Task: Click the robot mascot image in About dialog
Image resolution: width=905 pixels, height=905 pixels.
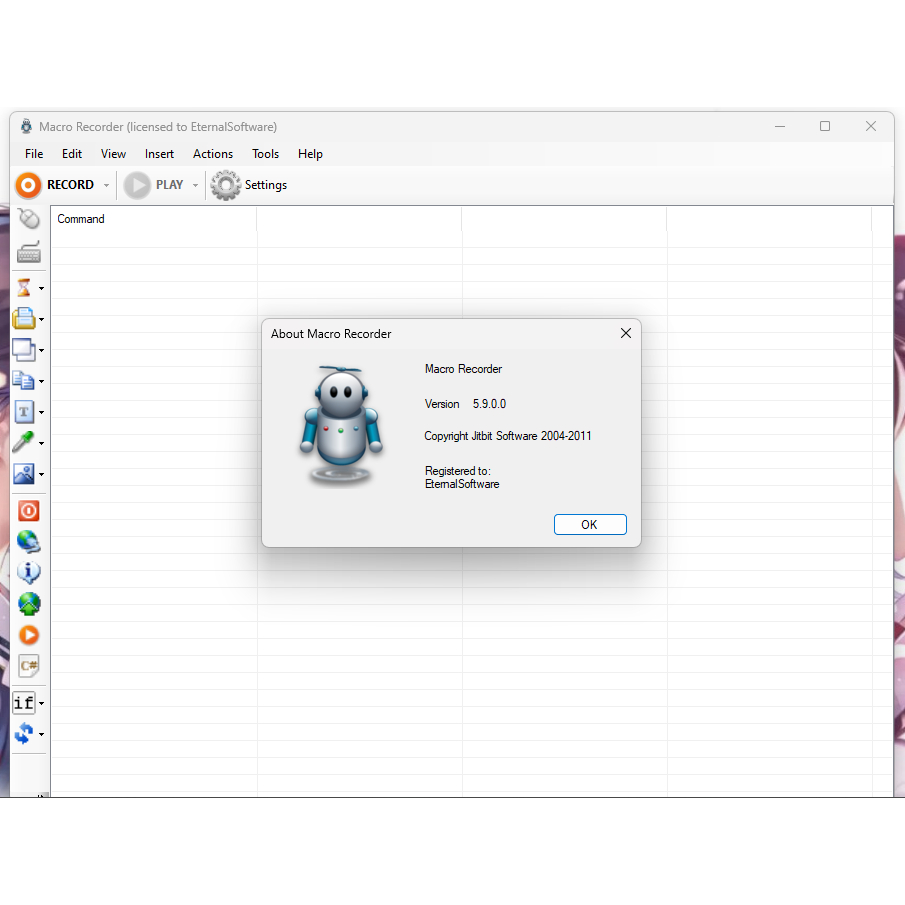Action: (x=341, y=425)
